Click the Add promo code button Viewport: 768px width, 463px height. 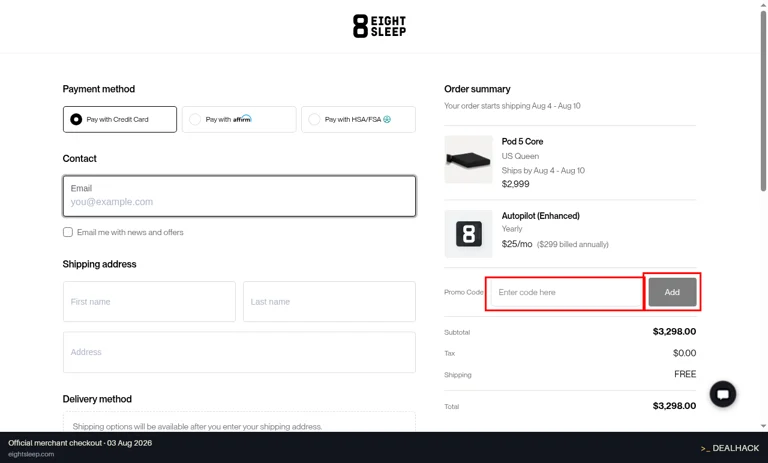672,292
